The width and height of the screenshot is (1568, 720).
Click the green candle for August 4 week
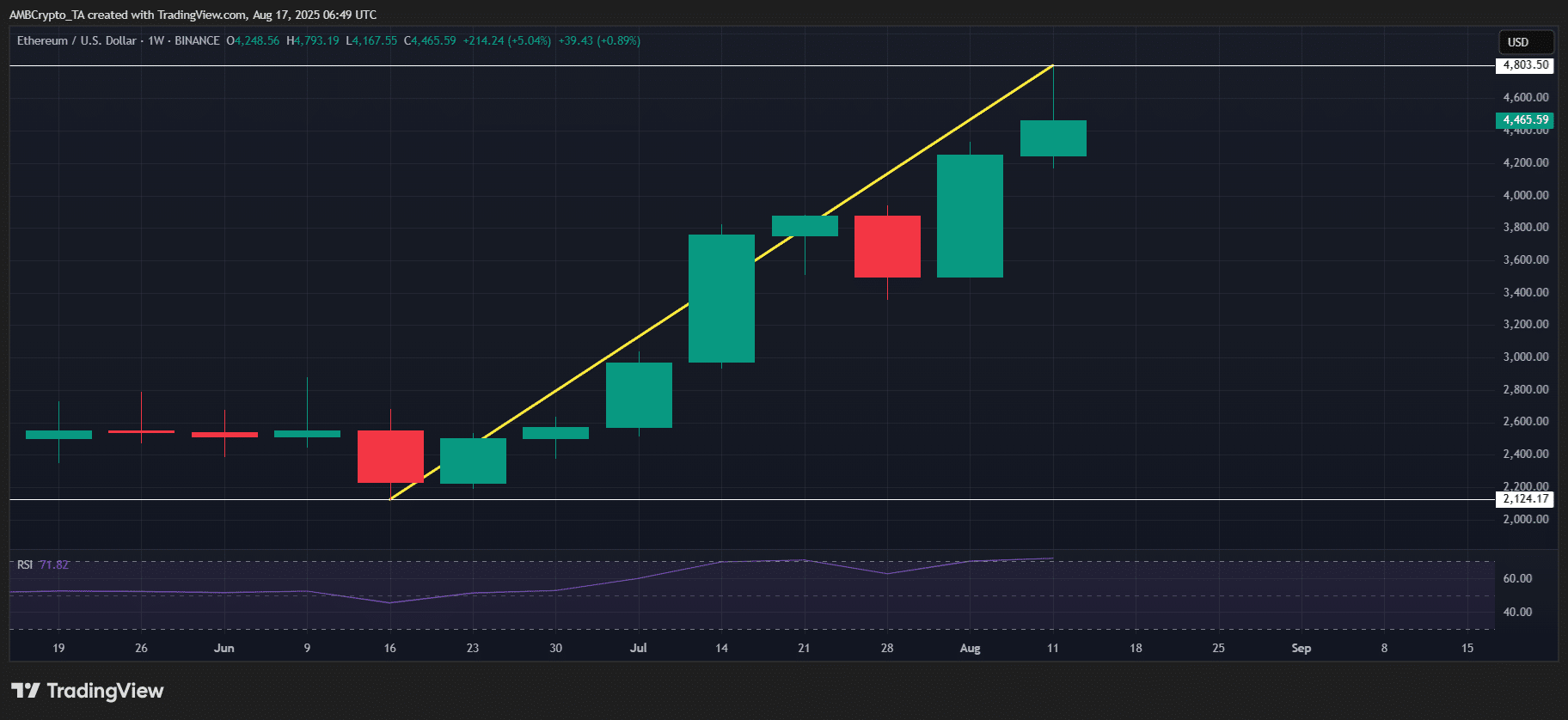[970, 216]
